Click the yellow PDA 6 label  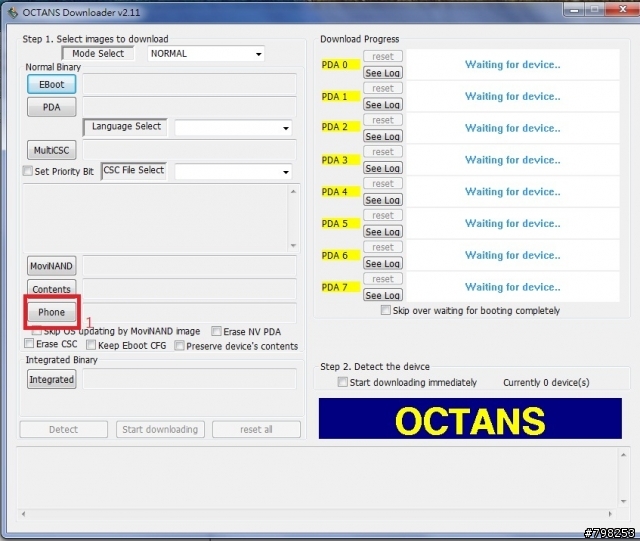(340, 255)
